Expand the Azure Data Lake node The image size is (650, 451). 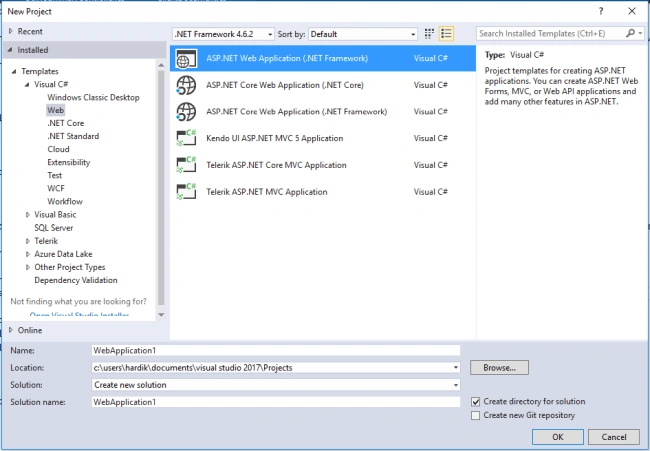pyautogui.click(x=28, y=255)
